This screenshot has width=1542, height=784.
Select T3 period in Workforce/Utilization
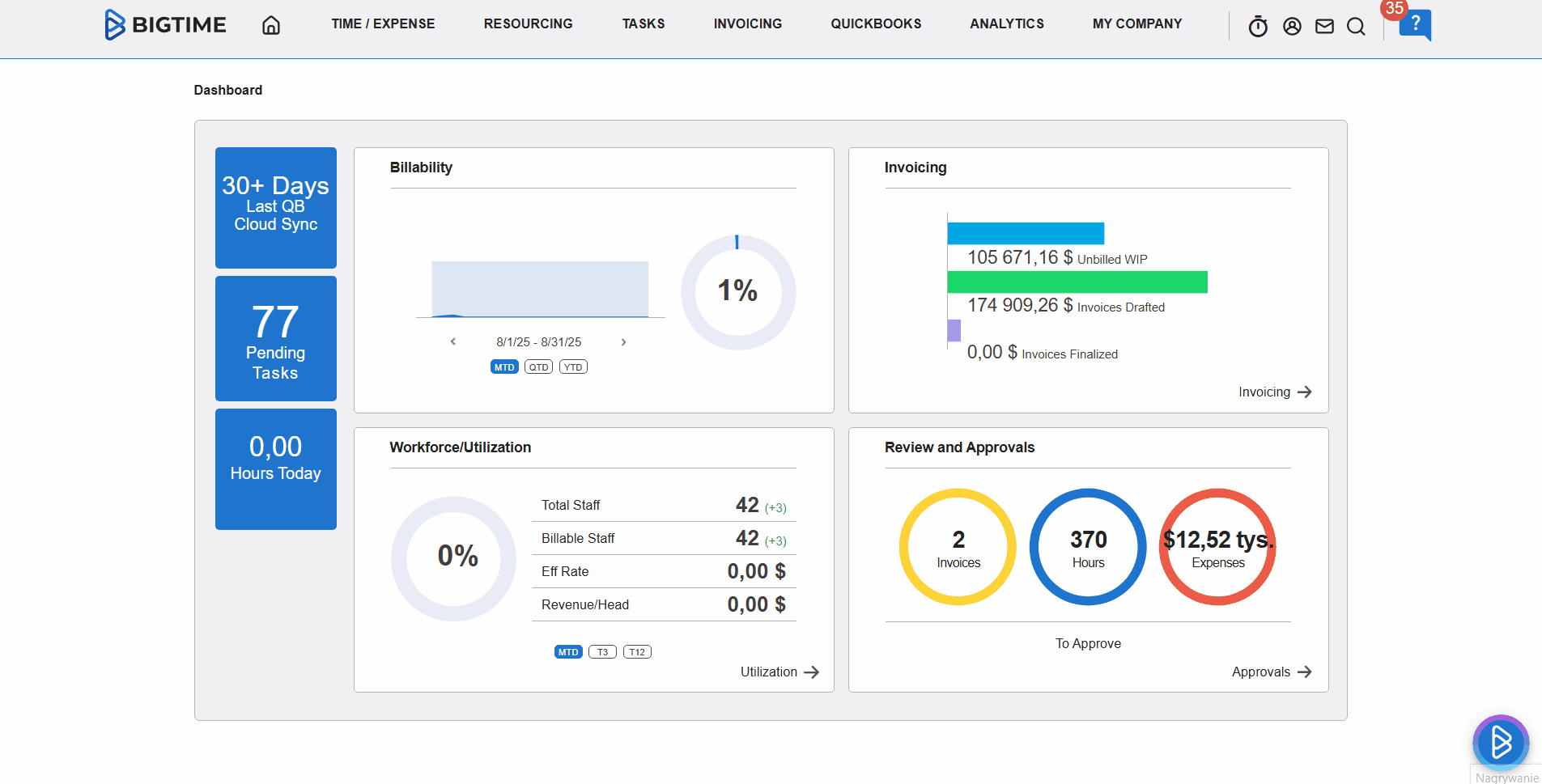[x=602, y=651]
